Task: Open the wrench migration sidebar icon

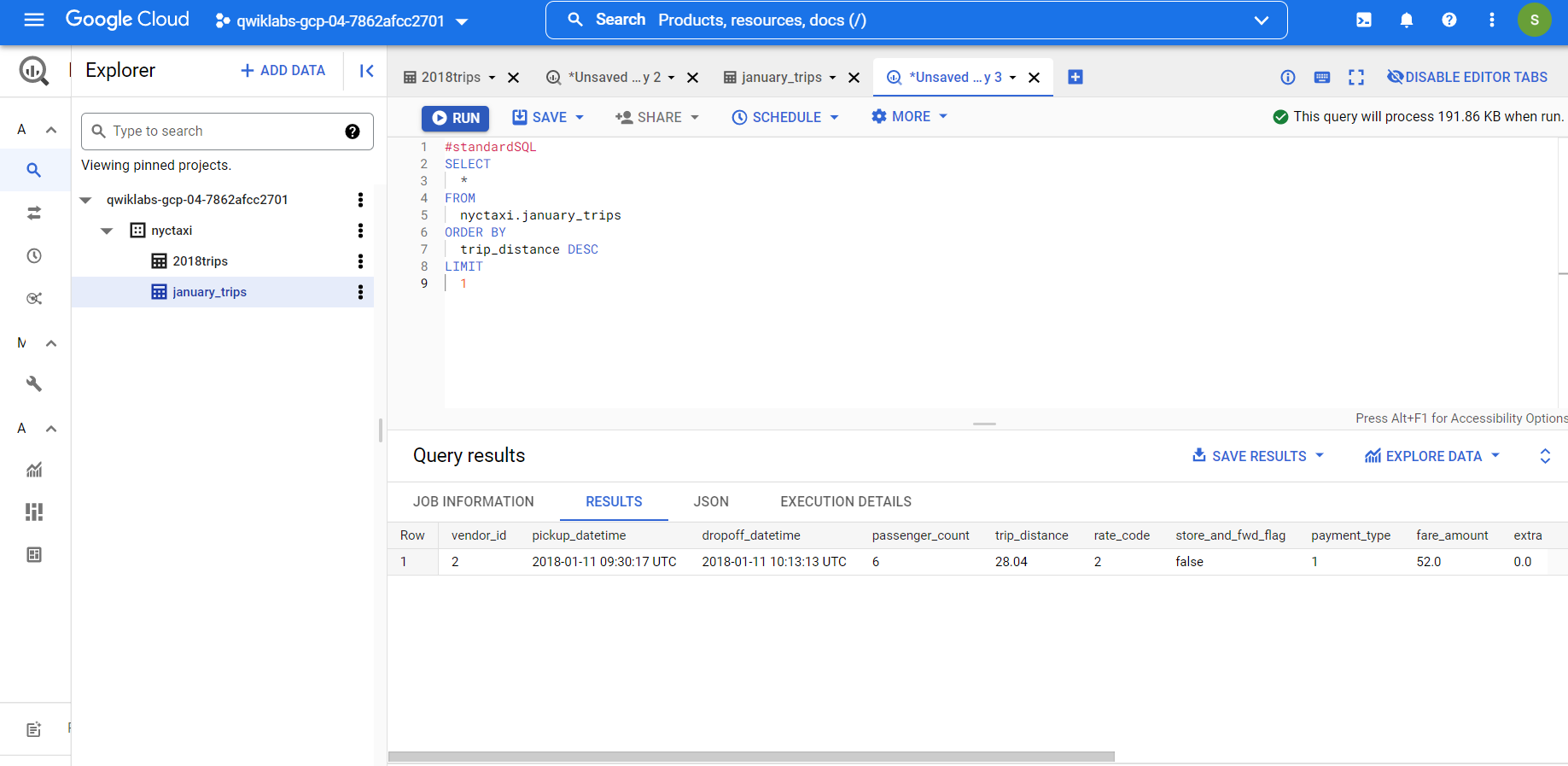Action: coord(34,383)
